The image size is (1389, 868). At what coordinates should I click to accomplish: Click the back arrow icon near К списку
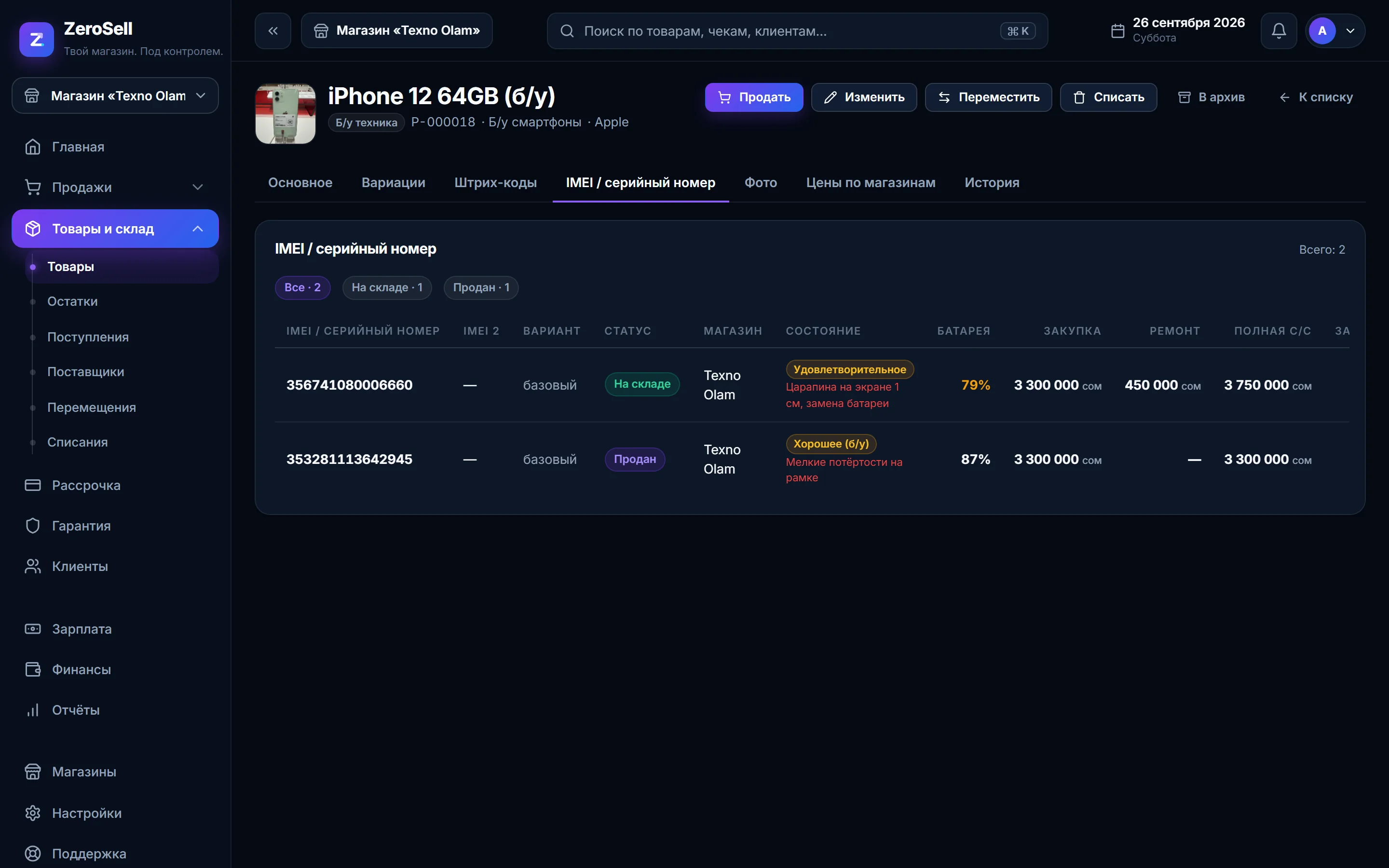1284,97
